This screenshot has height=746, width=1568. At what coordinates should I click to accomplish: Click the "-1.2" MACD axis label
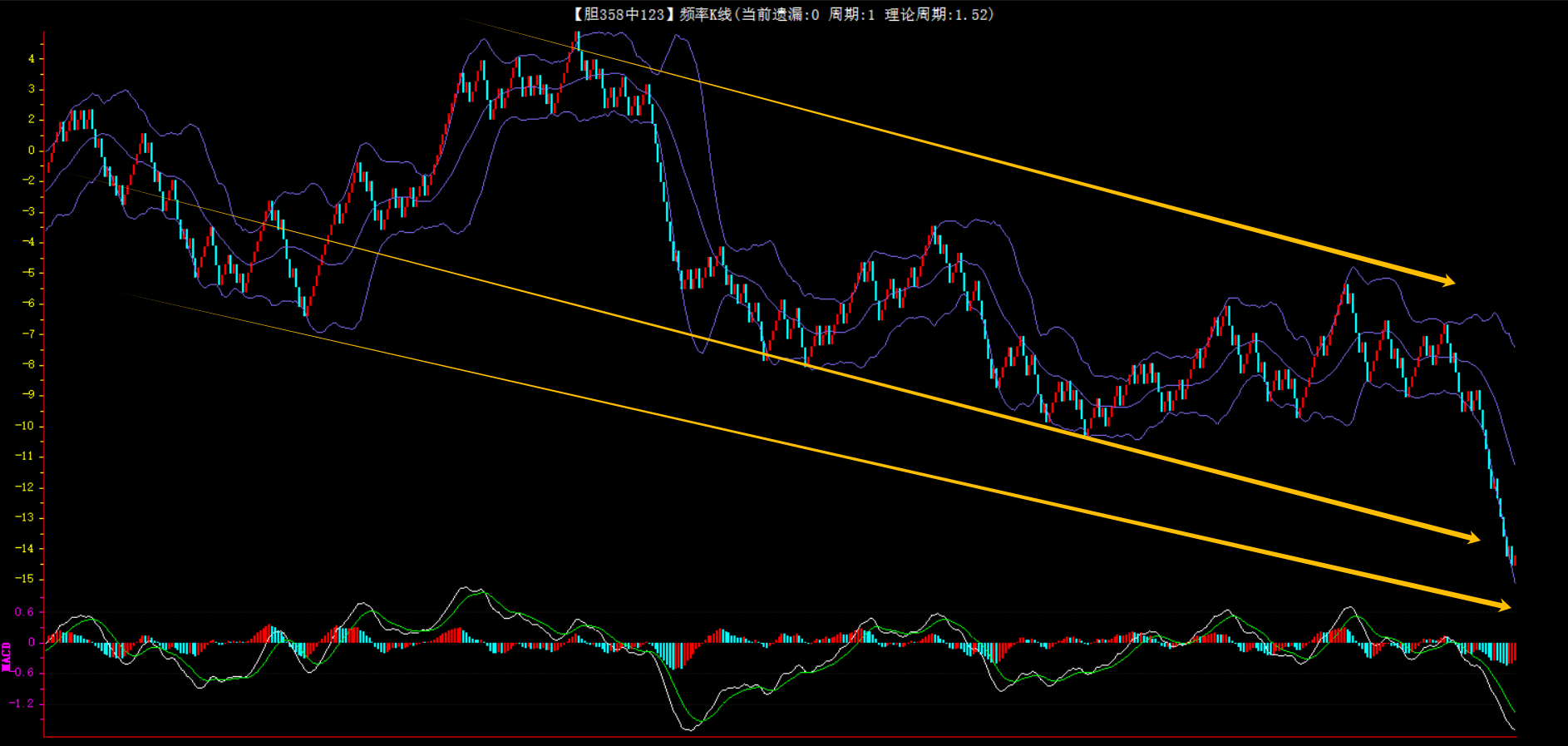22,704
